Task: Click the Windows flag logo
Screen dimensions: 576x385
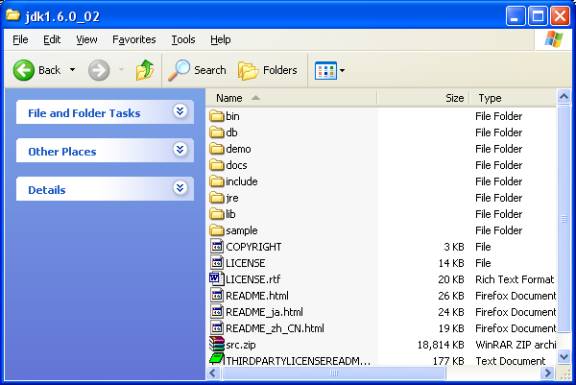Action: point(553,39)
